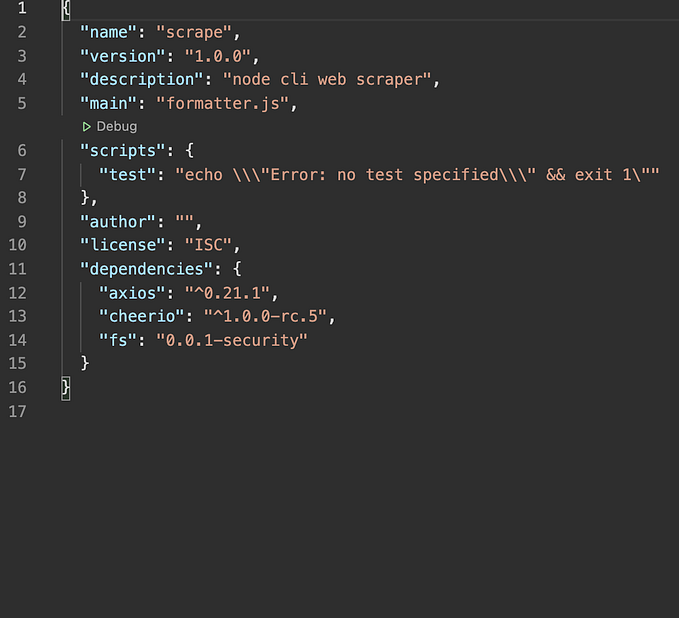679x618 pixels.
Task: Click the "fs" dependency key
Action: [118, 340]
